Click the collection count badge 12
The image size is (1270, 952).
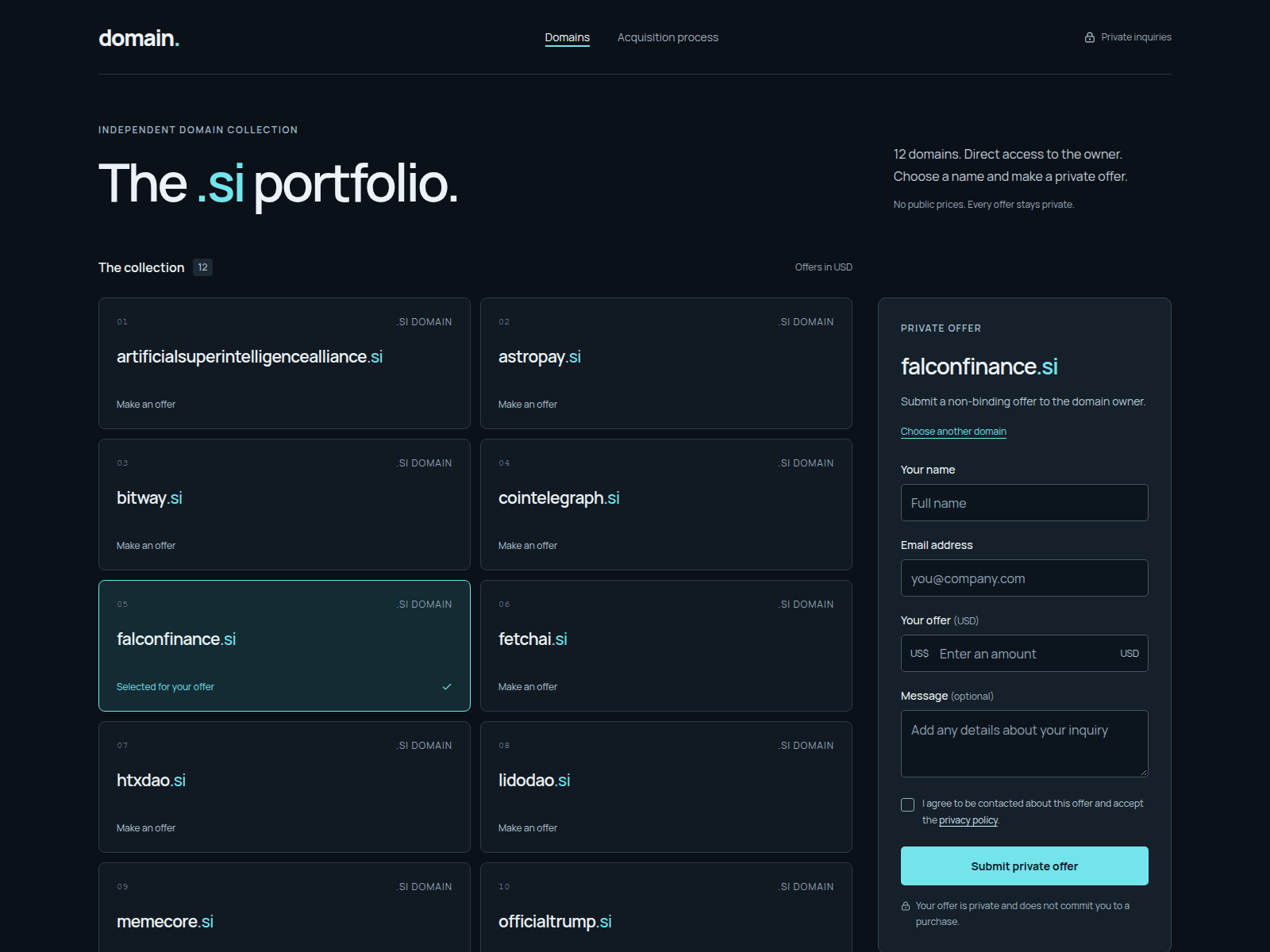(x=202, y=267)
